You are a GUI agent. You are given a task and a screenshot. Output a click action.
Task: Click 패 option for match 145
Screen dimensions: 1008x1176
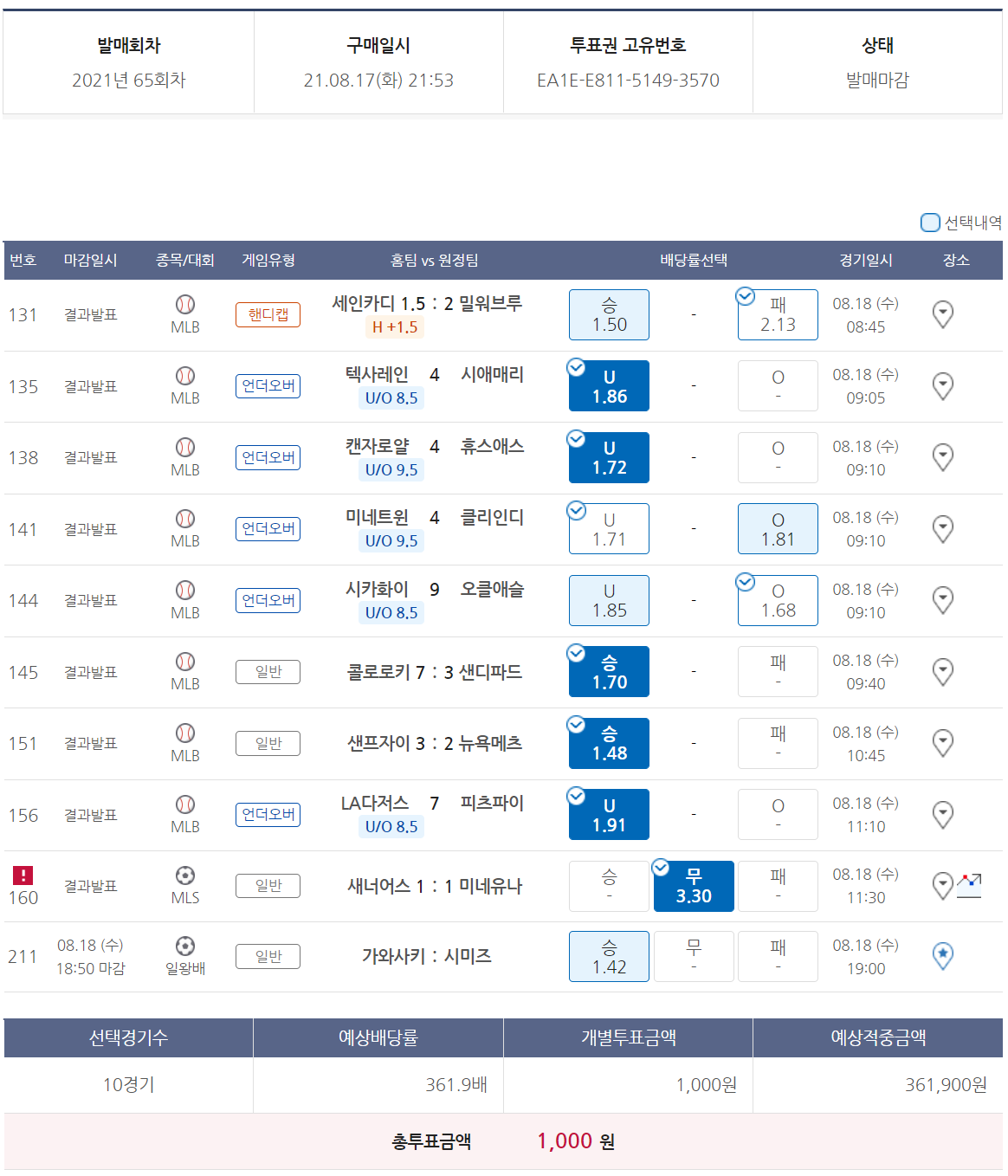click(x=778, y=671)
